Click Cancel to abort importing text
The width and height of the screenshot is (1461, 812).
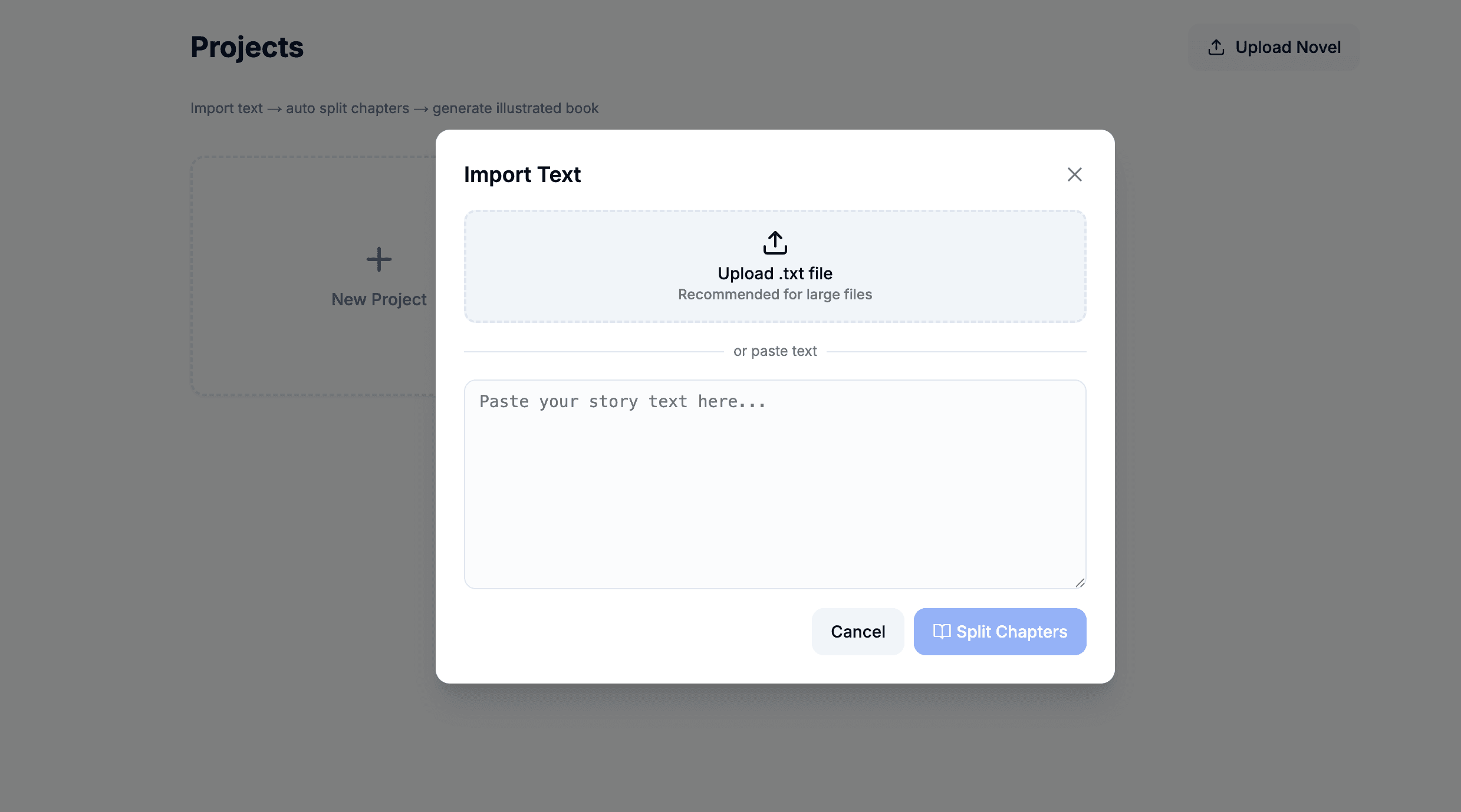858,631
